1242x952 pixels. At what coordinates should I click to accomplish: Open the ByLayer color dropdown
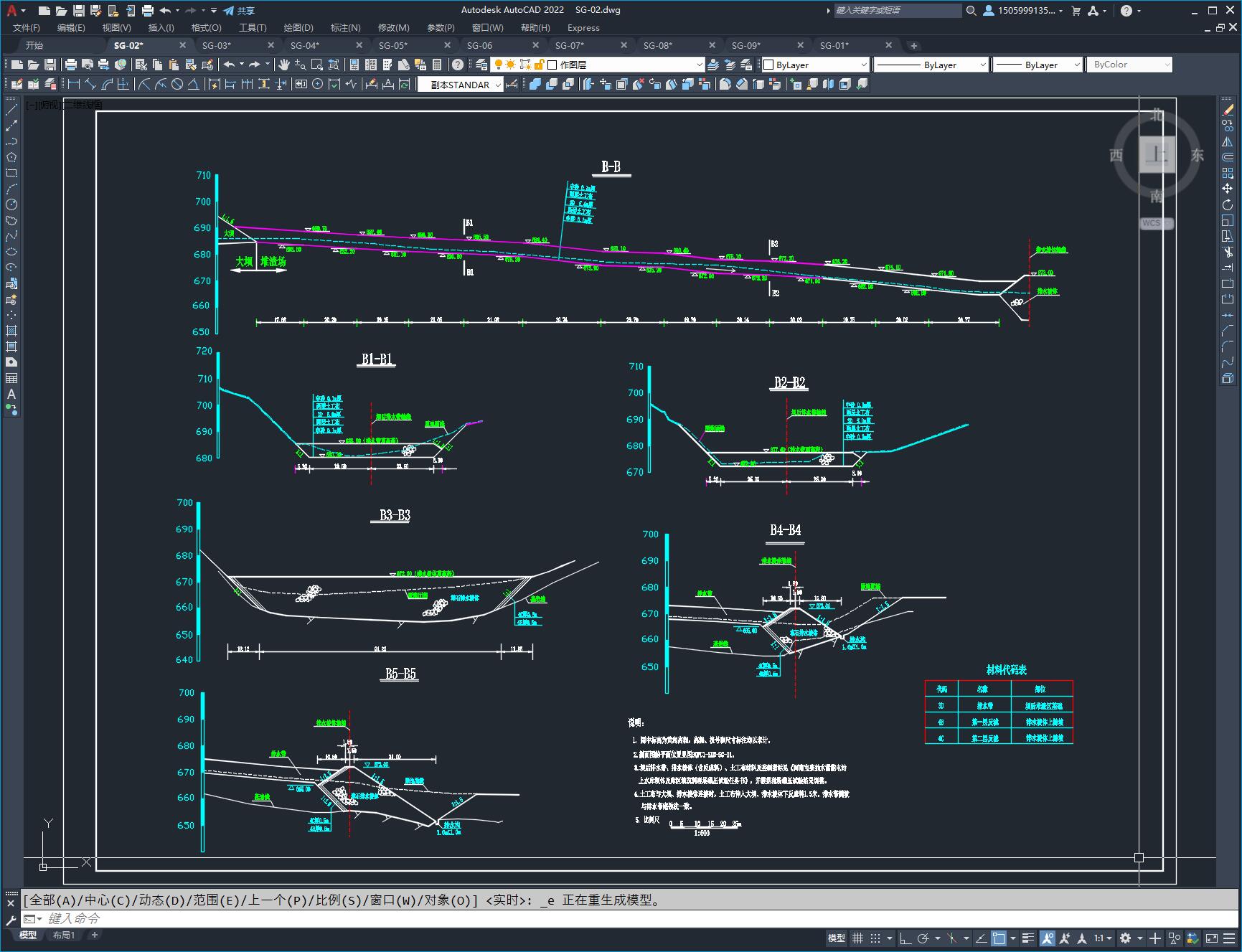[816, 65]
